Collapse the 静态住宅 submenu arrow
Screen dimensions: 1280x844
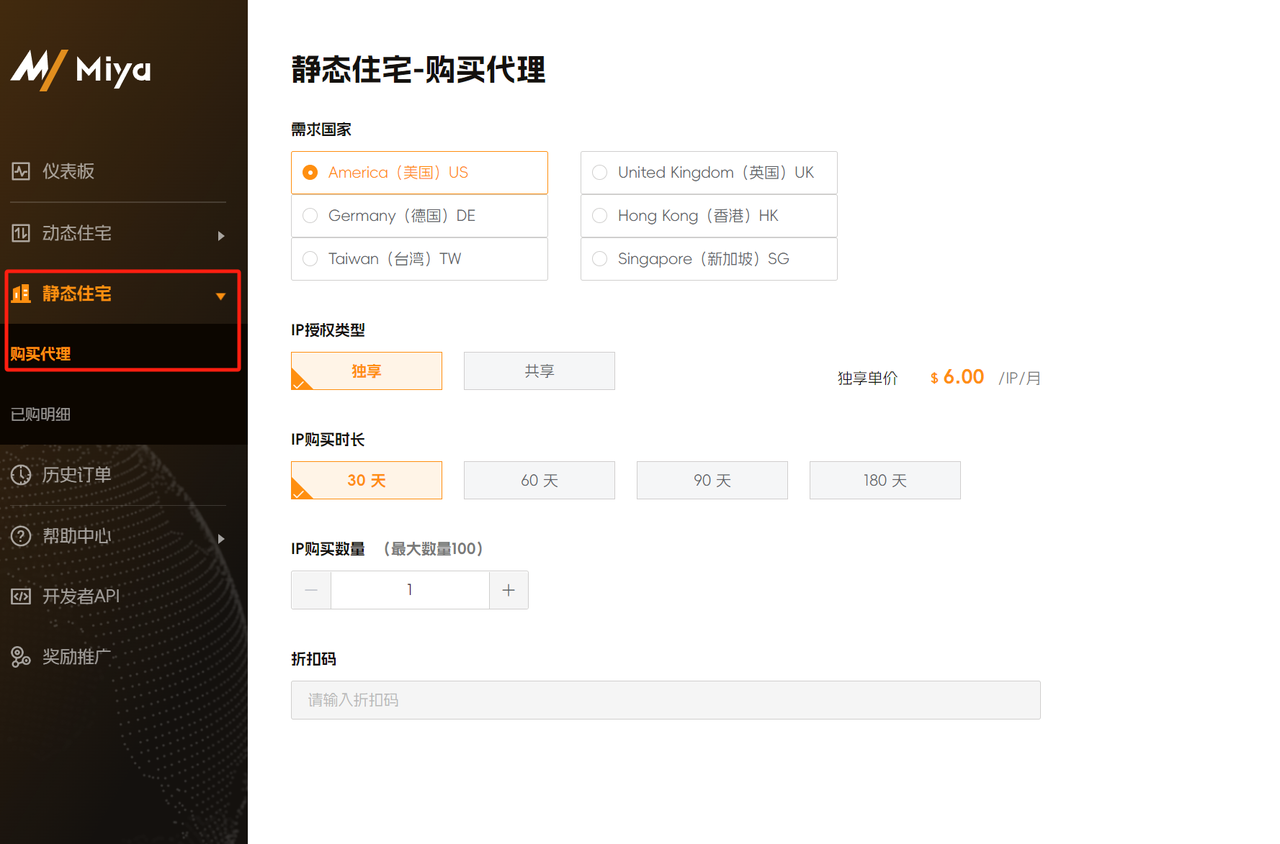pyautogui.click(x=221, y=296)
